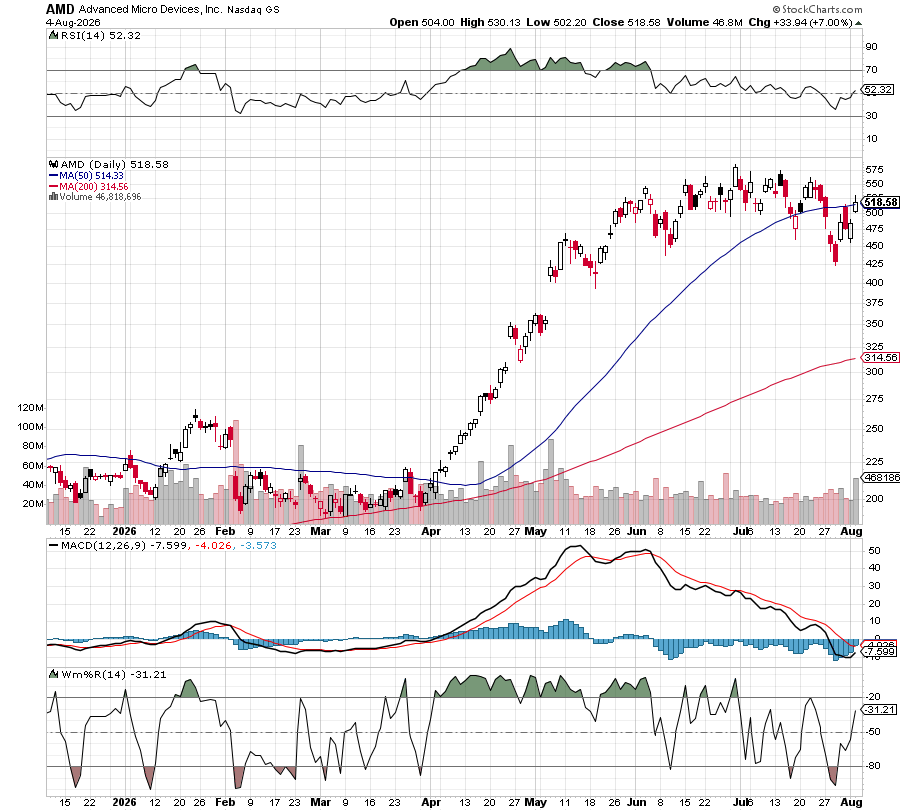Click the Volume 46,818,696 legend text
The height and width of the screenshot is (811, 900).
100,196
